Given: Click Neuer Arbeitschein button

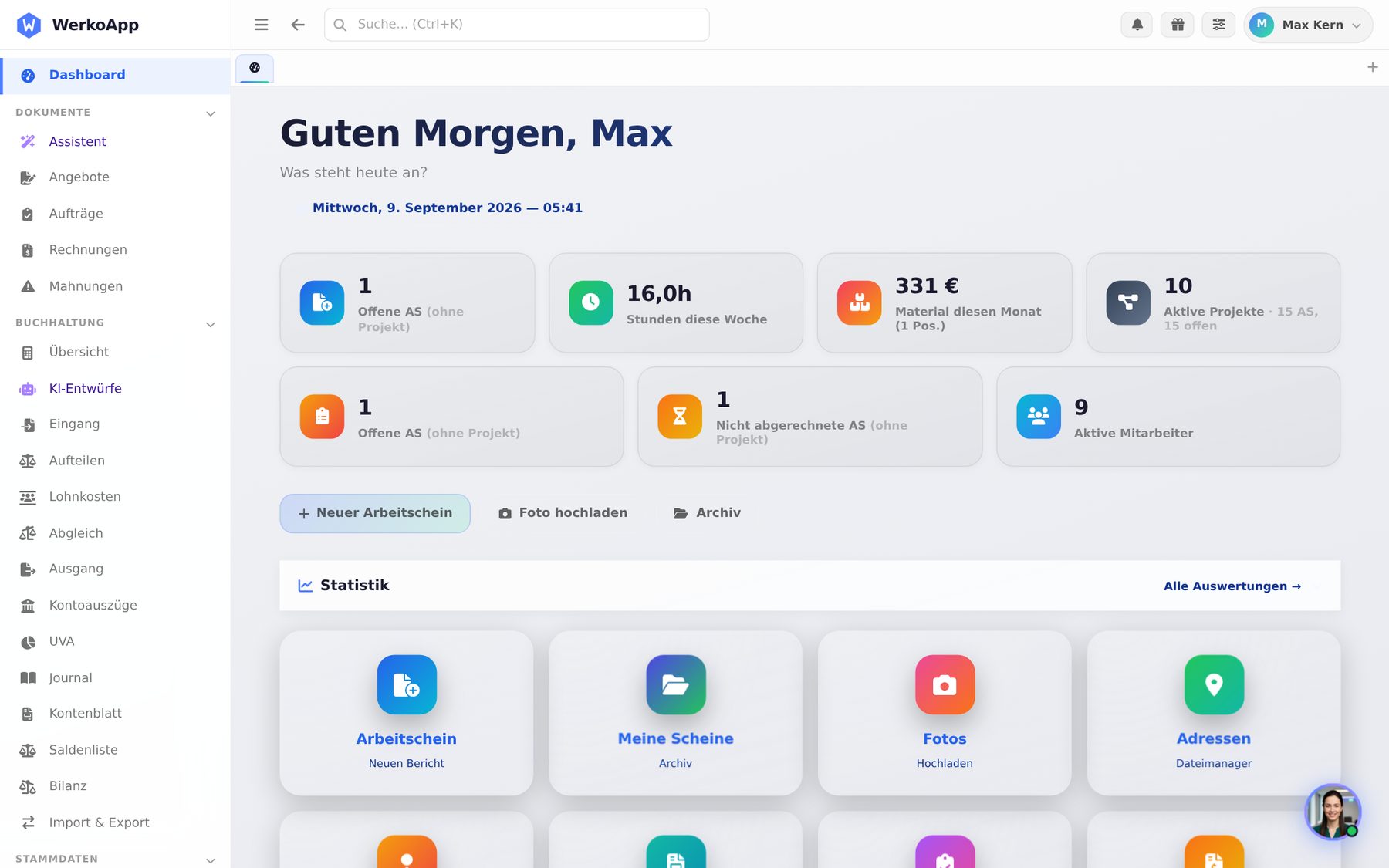Looking at the screenshot, I should (375, 513).
